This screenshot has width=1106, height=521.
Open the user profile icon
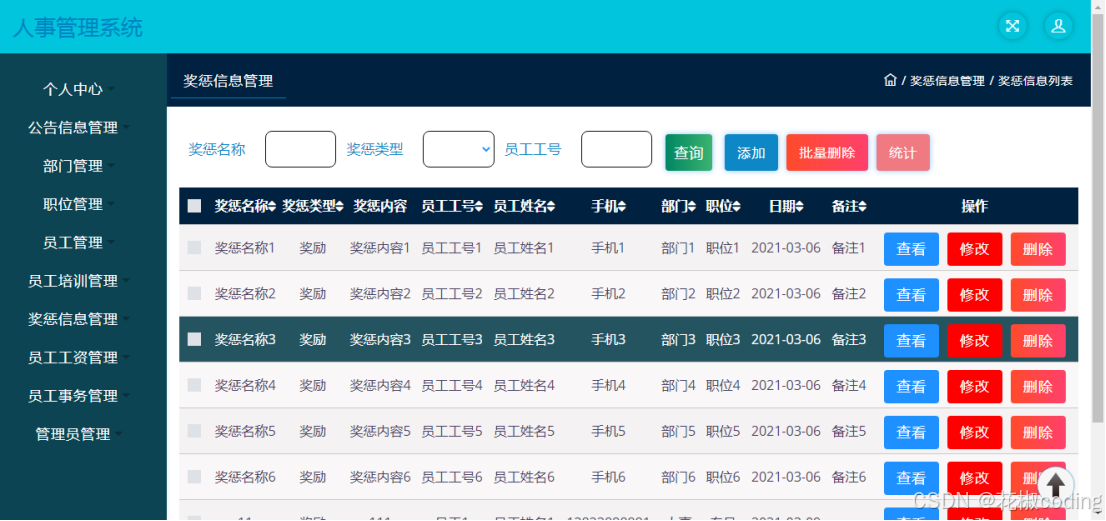[x=1058, y=27]
